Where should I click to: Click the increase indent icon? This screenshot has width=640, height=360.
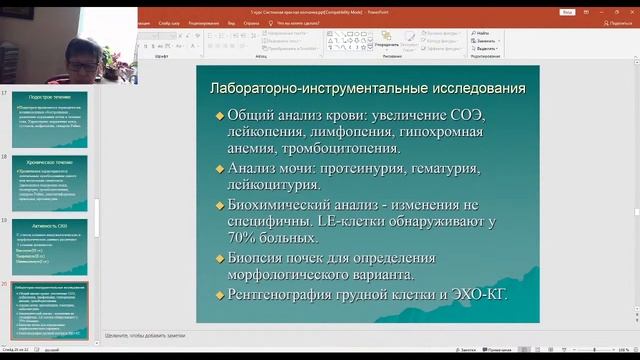[x=244, y=36]
